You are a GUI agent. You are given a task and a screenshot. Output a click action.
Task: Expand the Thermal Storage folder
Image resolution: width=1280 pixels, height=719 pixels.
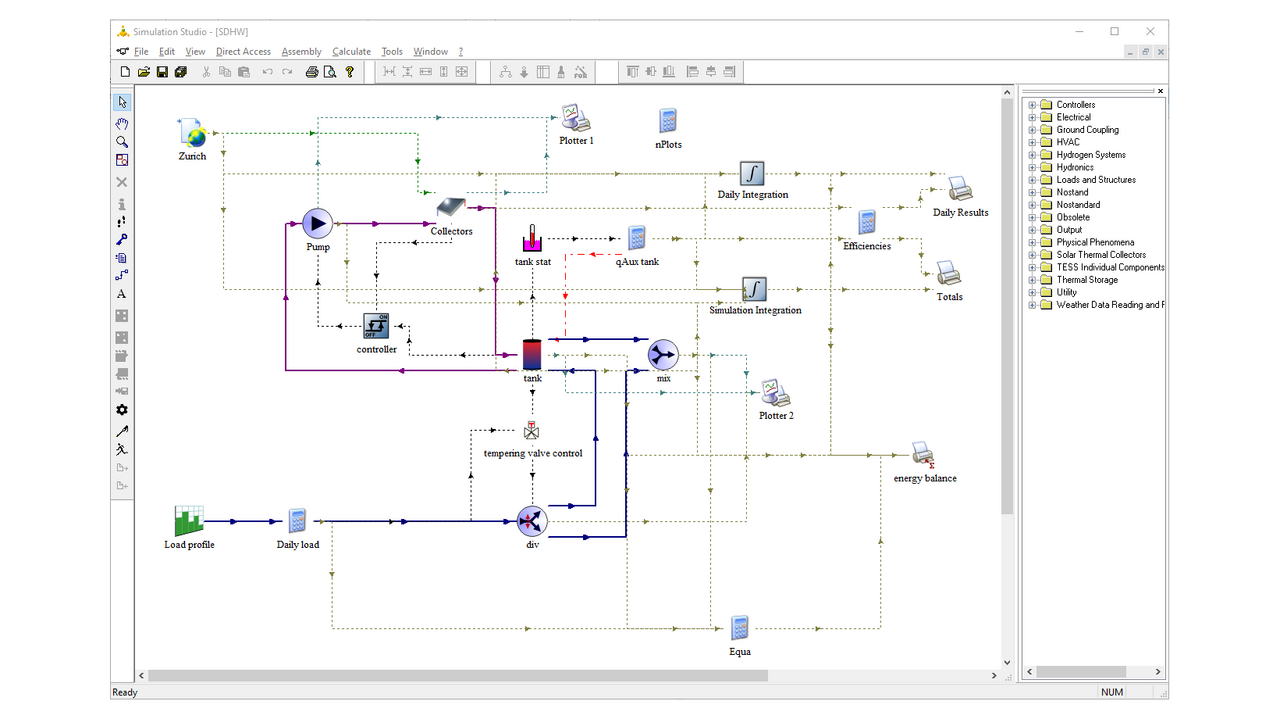coord(1032,280)
